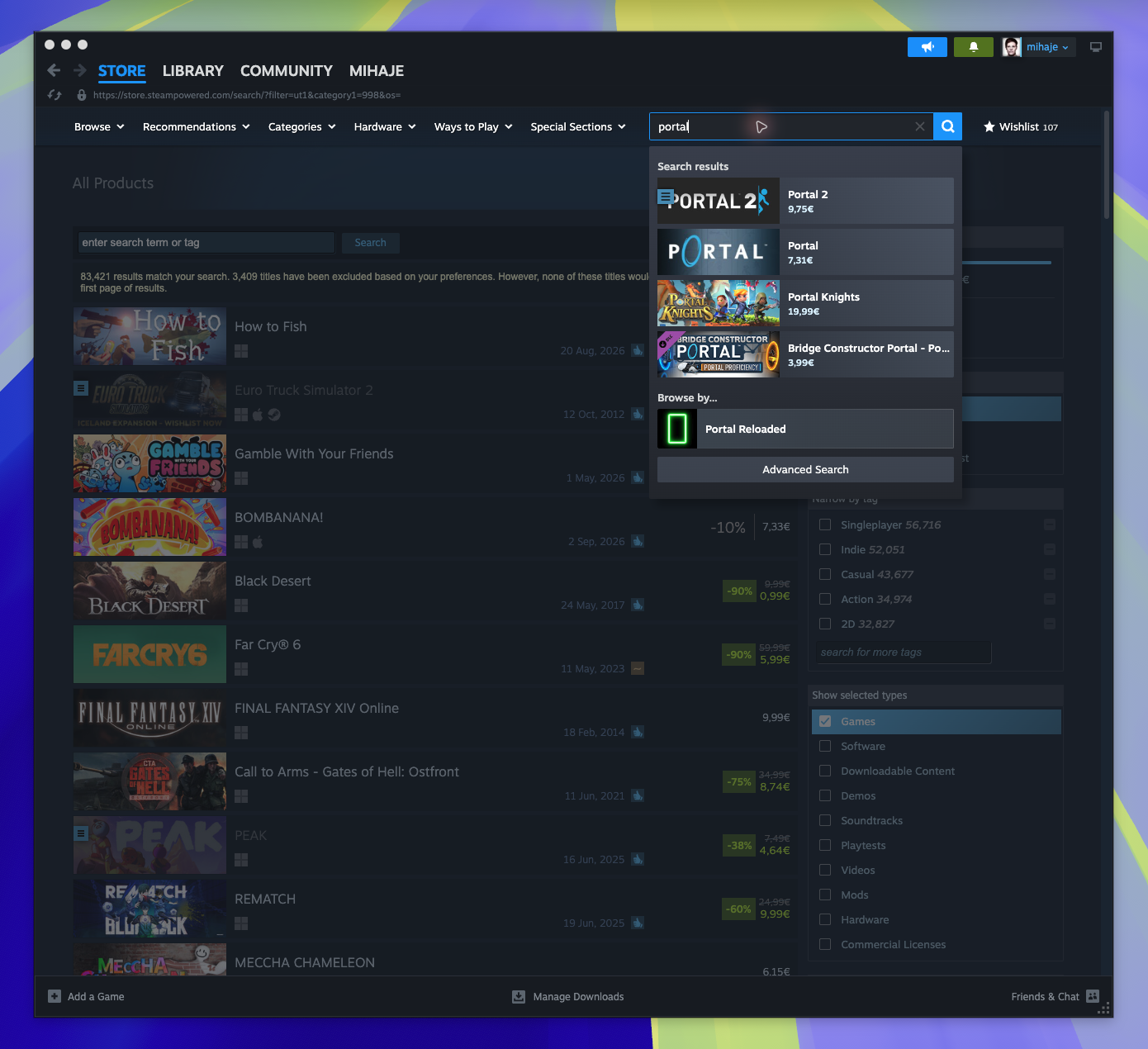The image size is (1148, 1049).
Task: Exclude the Indie tag with minus button
Action: pyautogui.click(x=1049, y=549)
